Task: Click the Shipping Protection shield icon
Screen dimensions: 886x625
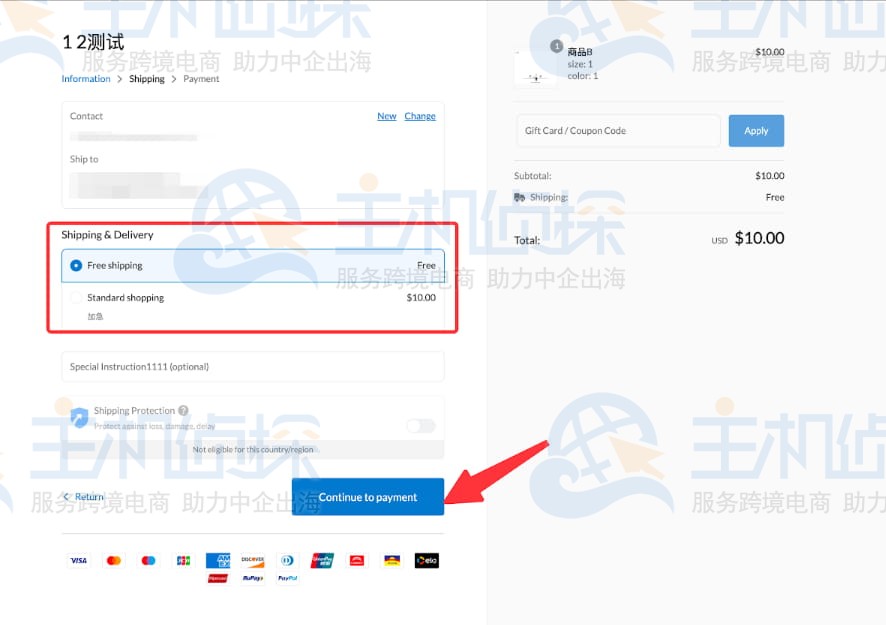Action: (x=80, y=417)
